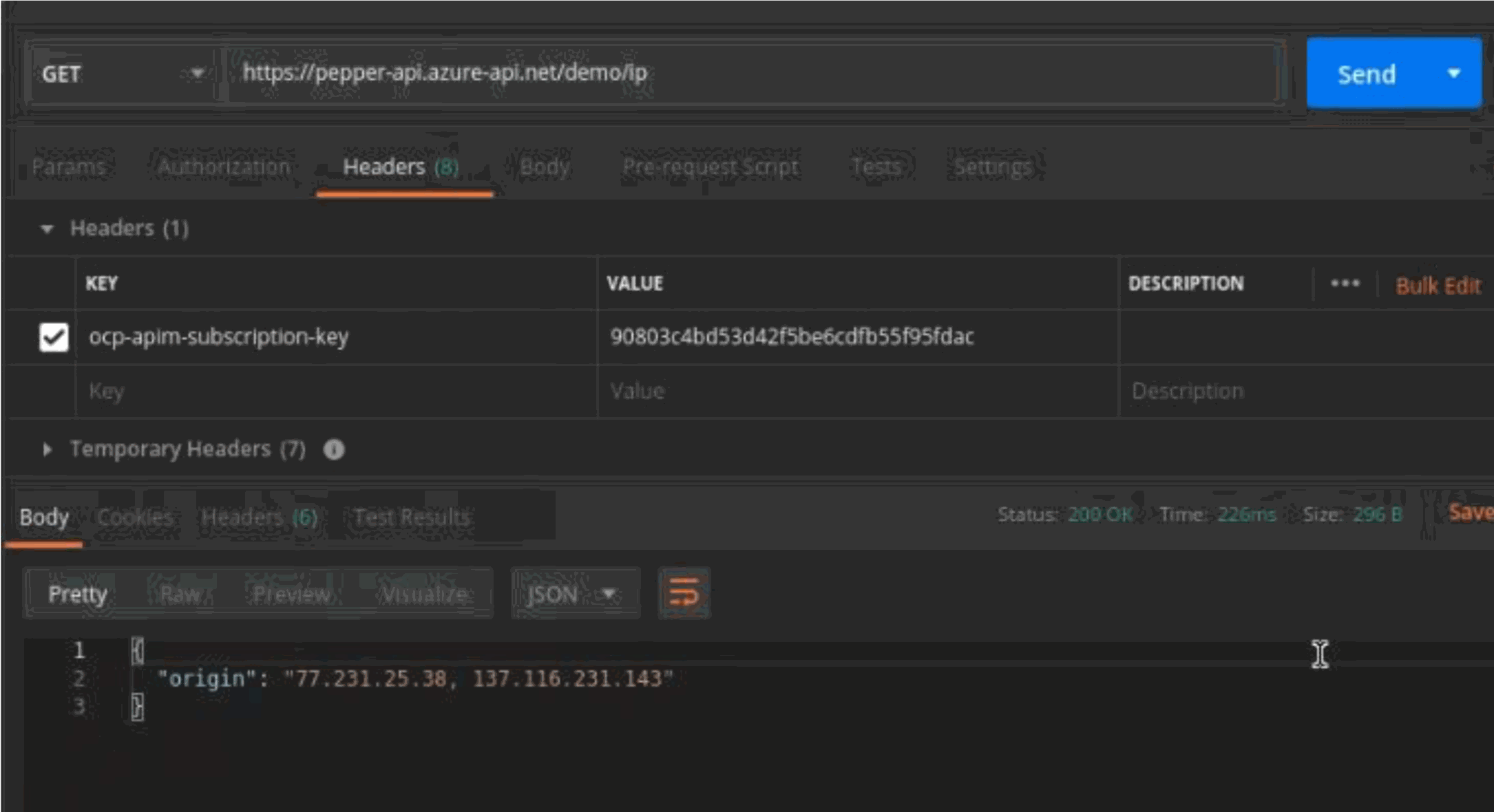The width and height of the screenshot is (1494, 812).
Task: Click the Size 296 B value
Action: (x=1378, y=514)
